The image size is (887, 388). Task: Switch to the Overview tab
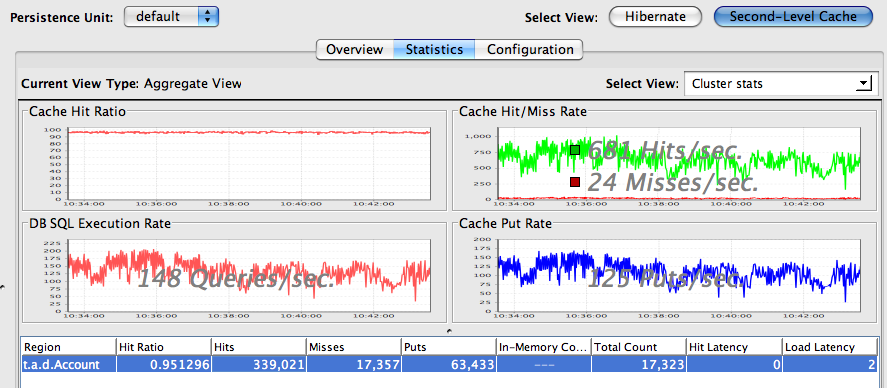[355, 50]
